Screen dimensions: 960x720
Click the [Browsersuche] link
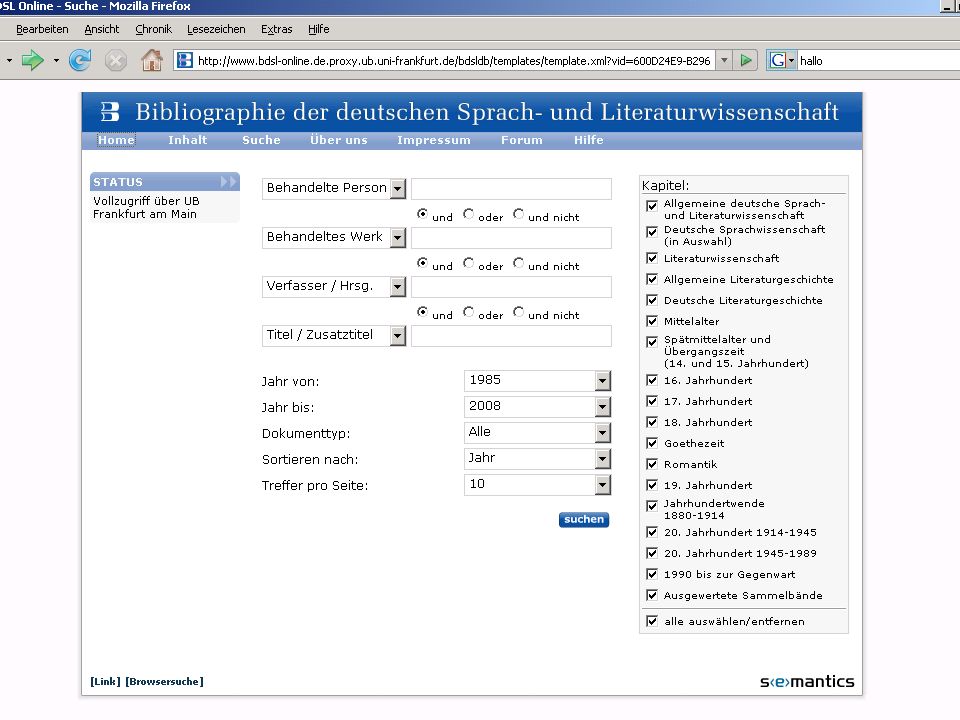[164, 681]
